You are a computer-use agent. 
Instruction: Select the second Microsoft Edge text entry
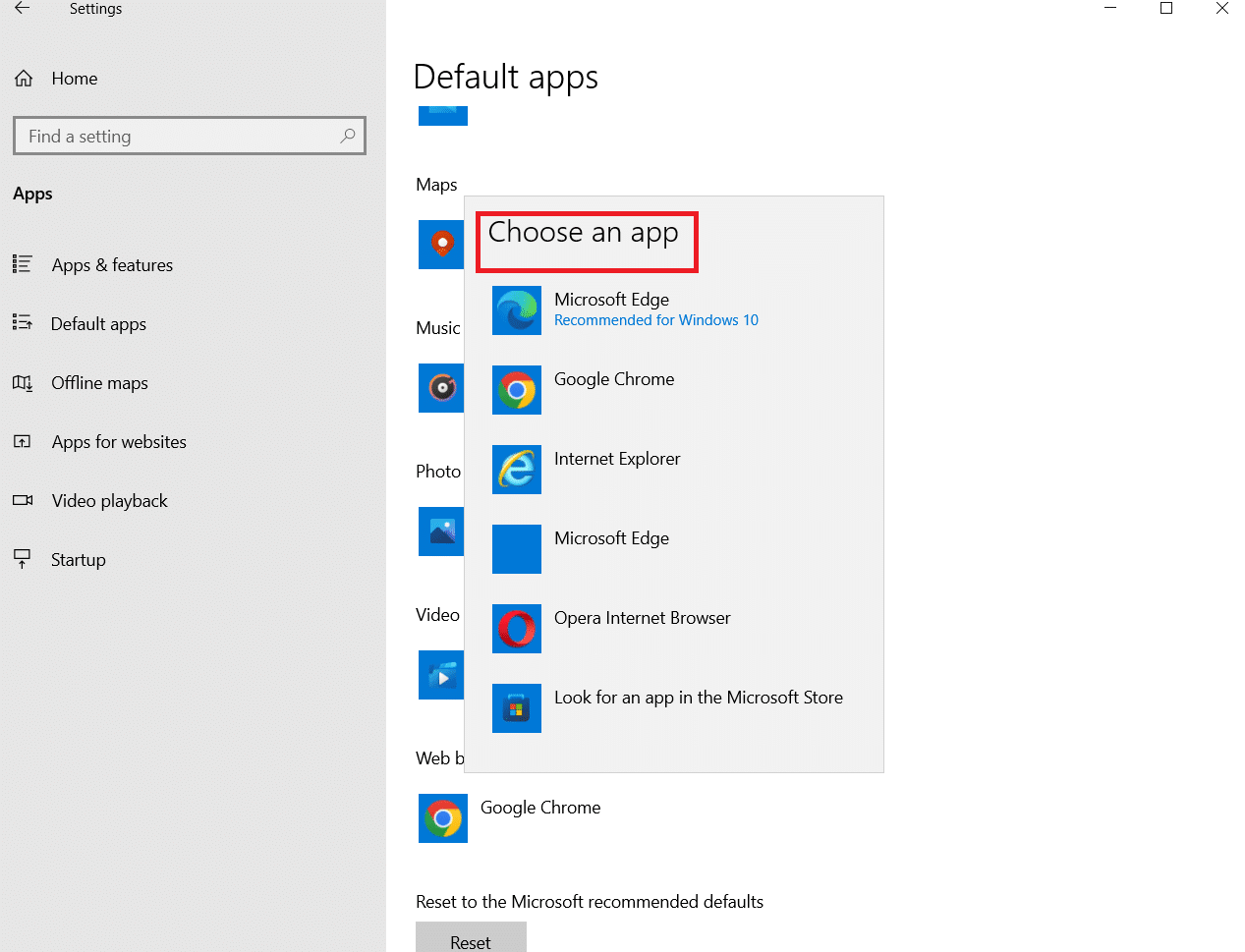pos(611,538)
